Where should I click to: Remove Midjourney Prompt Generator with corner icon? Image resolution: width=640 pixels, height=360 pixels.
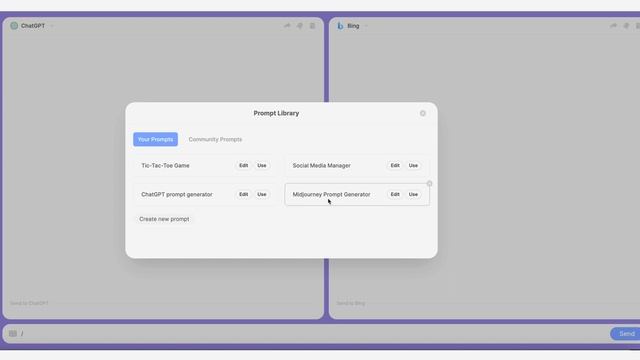point(429,184)
